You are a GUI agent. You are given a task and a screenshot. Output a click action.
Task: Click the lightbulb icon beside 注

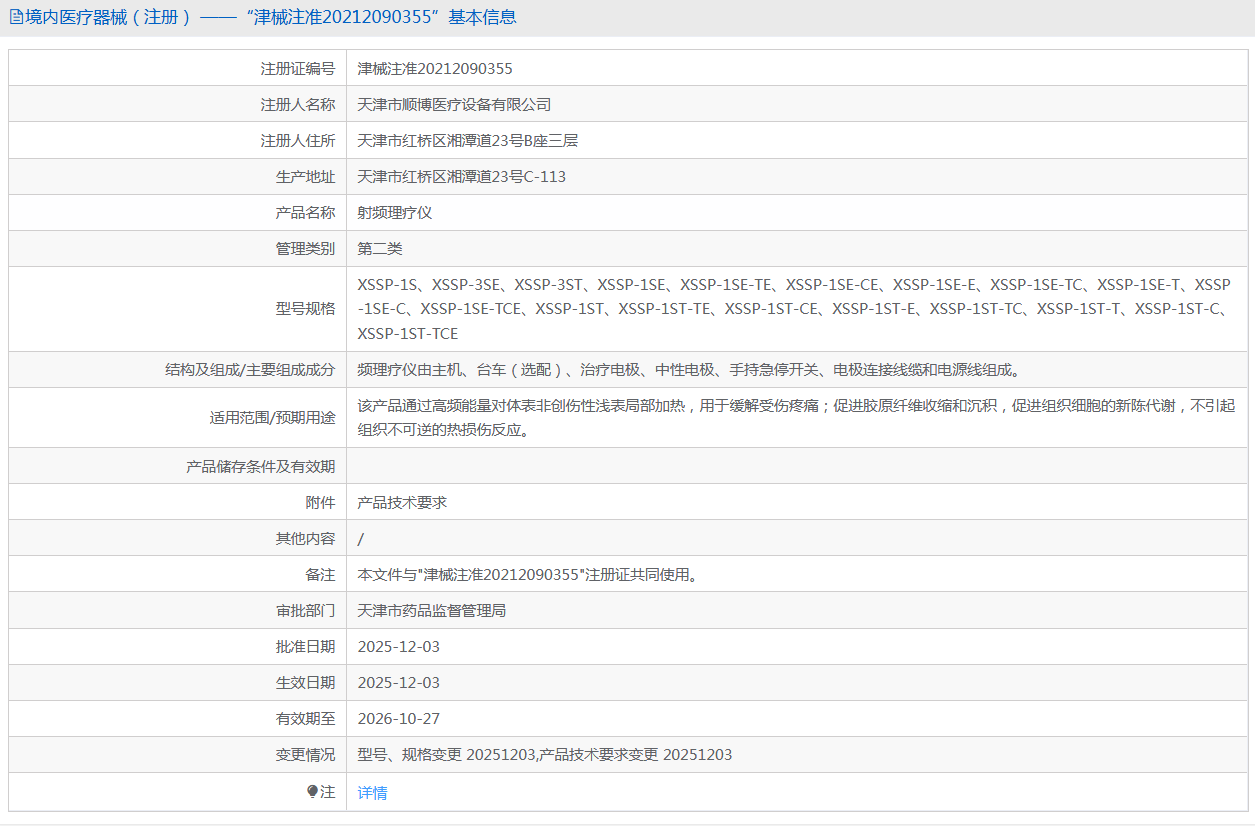[x=312, y=791]
